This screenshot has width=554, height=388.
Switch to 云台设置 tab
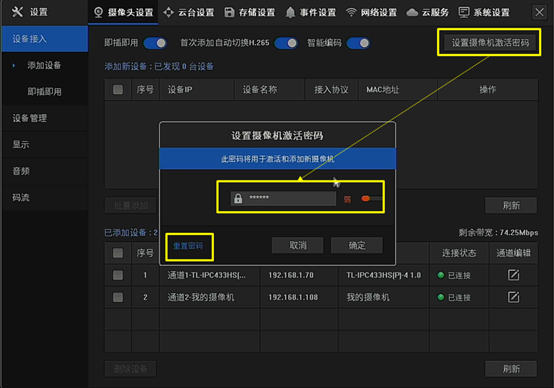tap(189, 12)
